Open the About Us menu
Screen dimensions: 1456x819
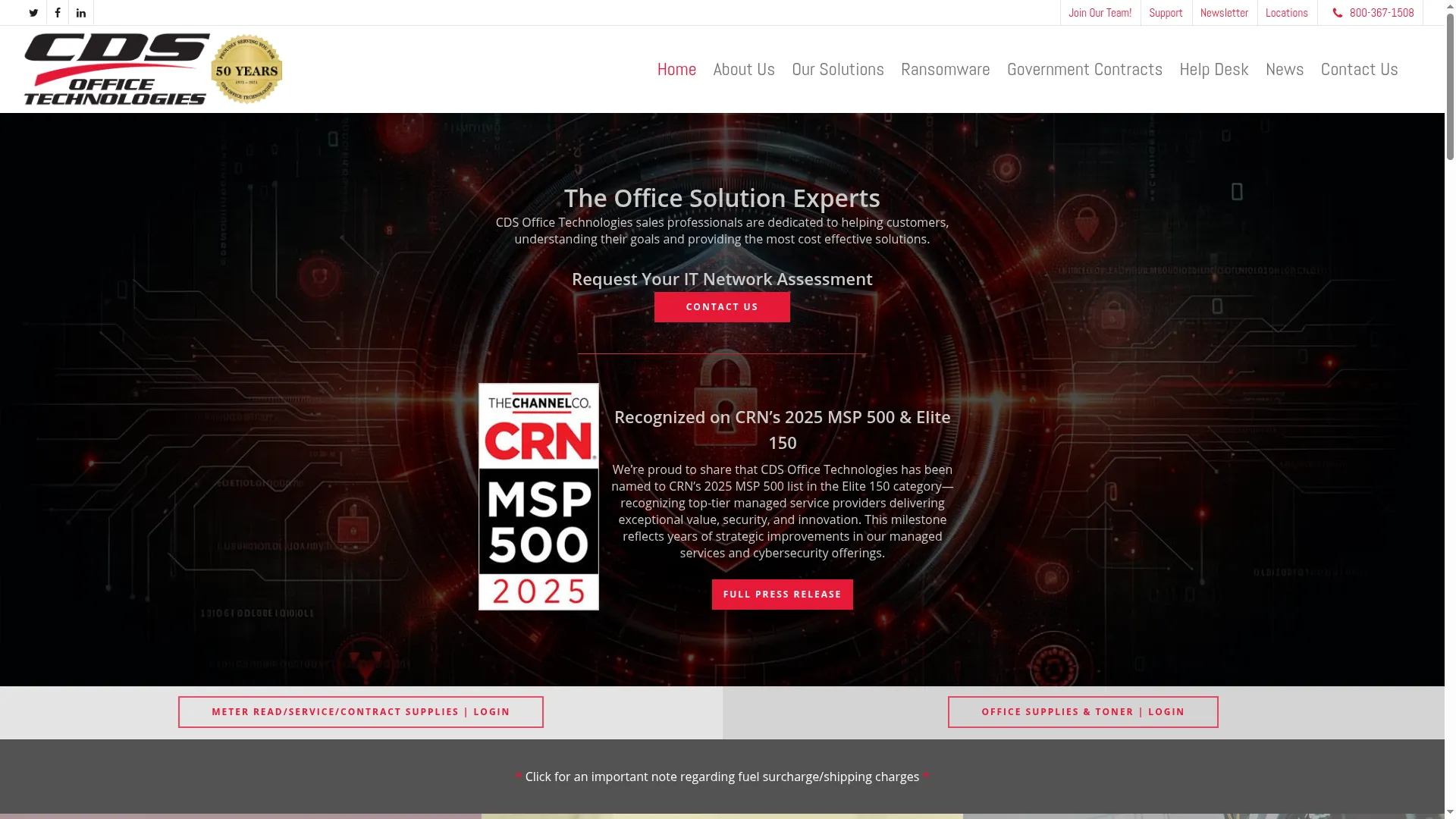click(x=744, y=69)
